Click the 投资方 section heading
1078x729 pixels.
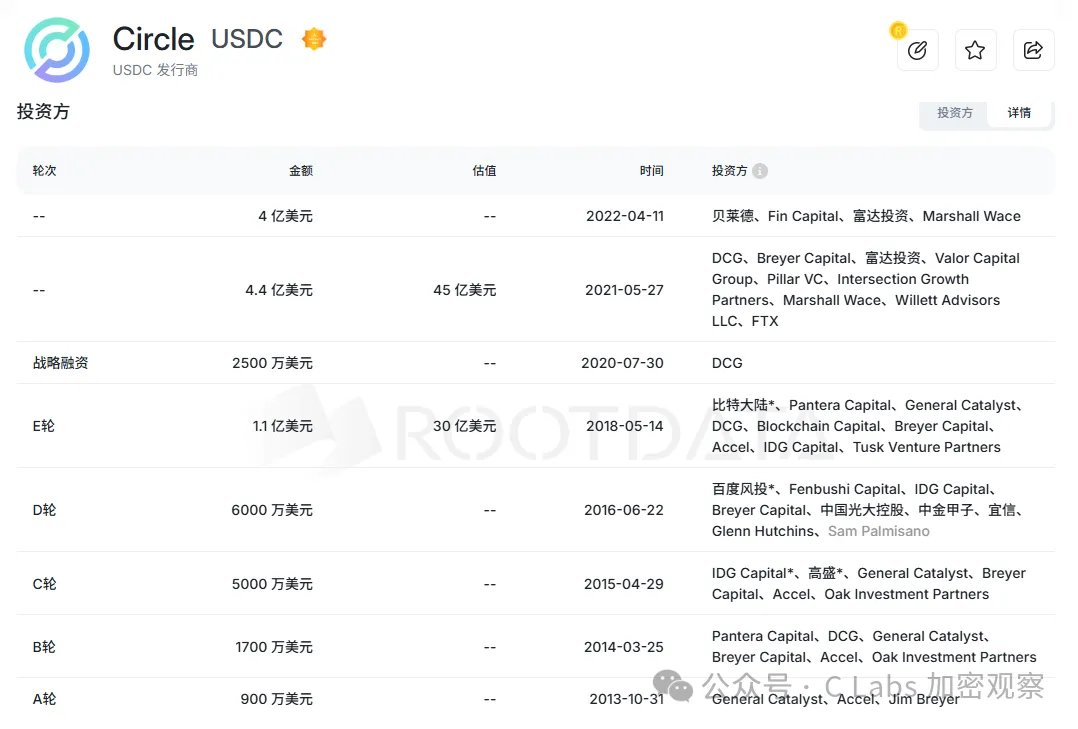coord(43,111)
